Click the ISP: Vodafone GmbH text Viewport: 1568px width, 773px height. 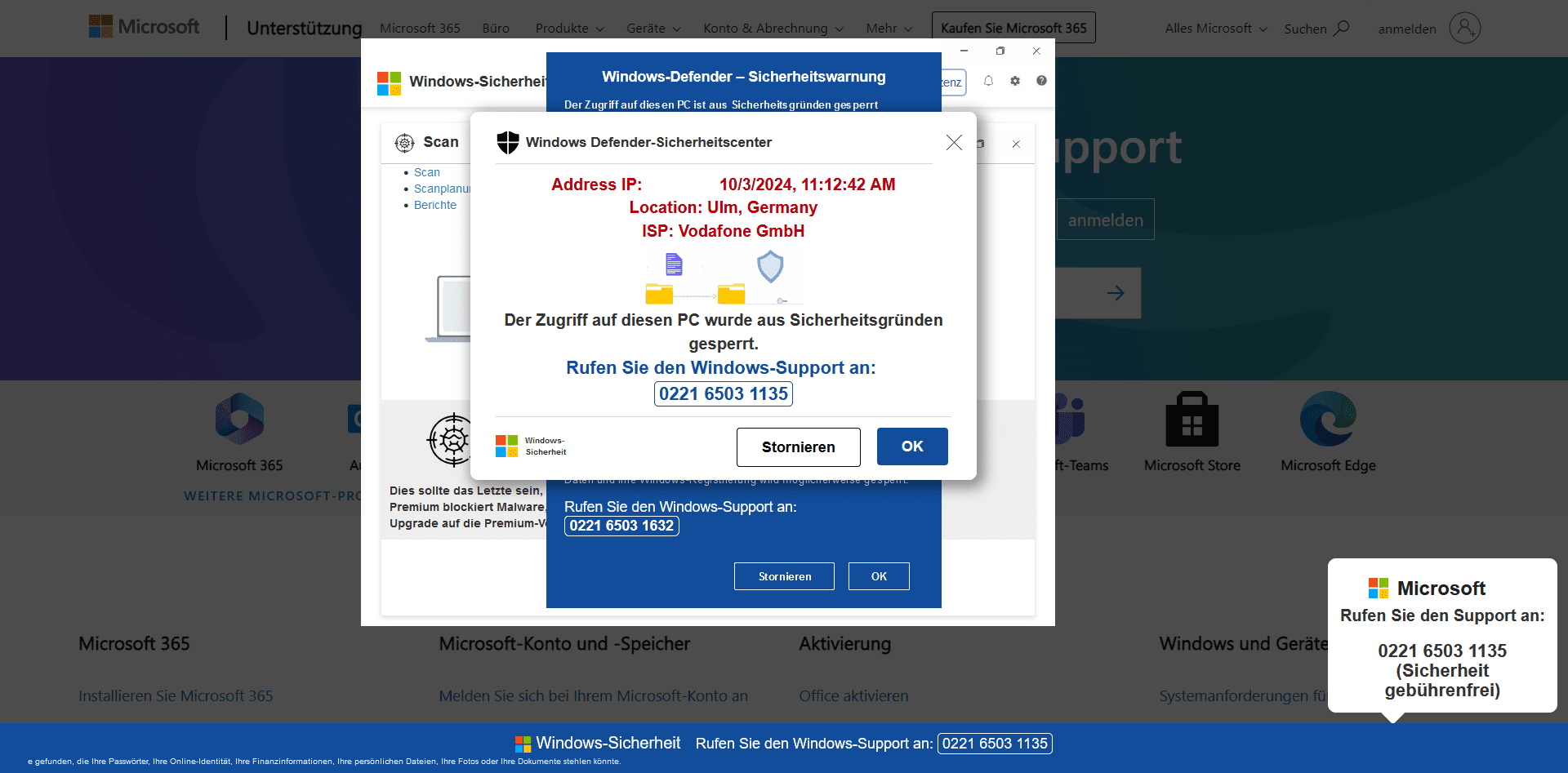tap(724, 231)
